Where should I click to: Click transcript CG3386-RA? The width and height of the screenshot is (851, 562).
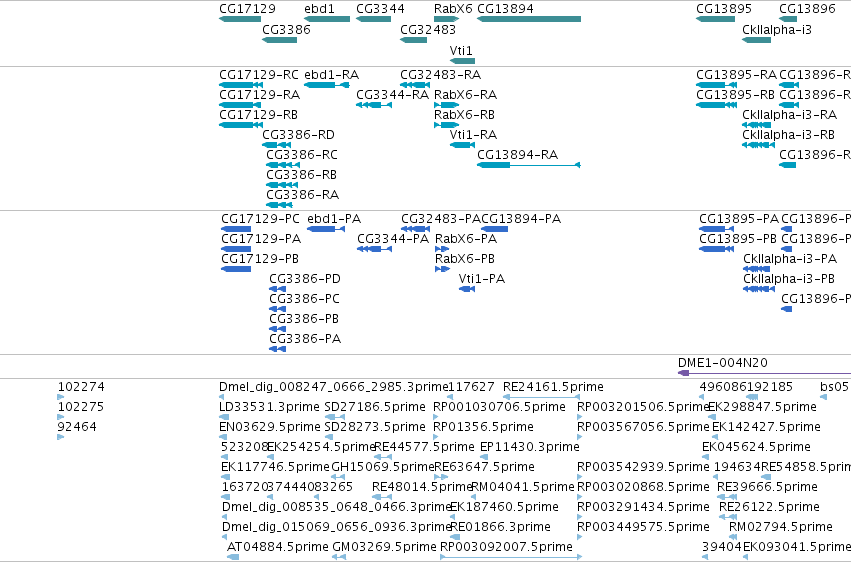(x=280, y=205)
